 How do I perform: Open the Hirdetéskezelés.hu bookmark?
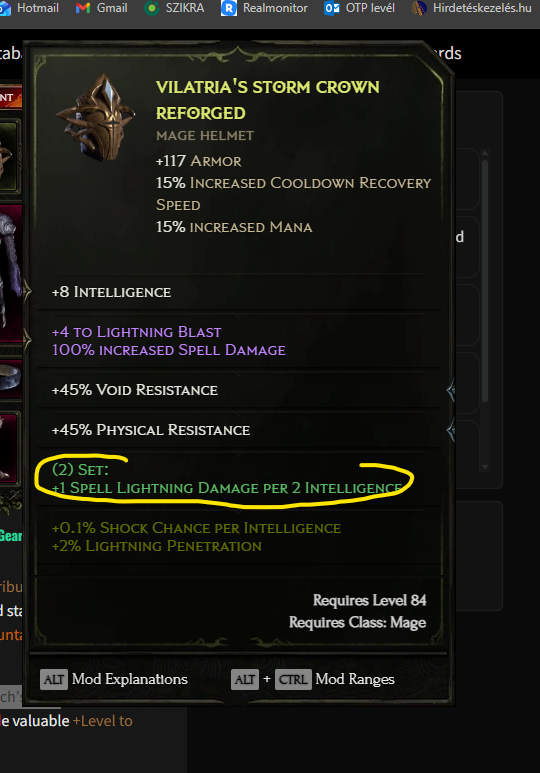[x=471, y=8]
